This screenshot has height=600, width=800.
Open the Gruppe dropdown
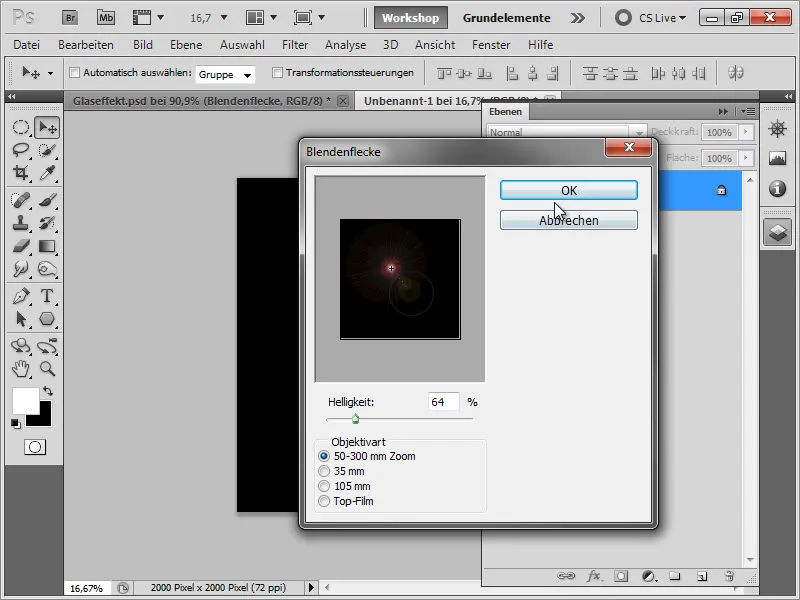tap(225, 74)
